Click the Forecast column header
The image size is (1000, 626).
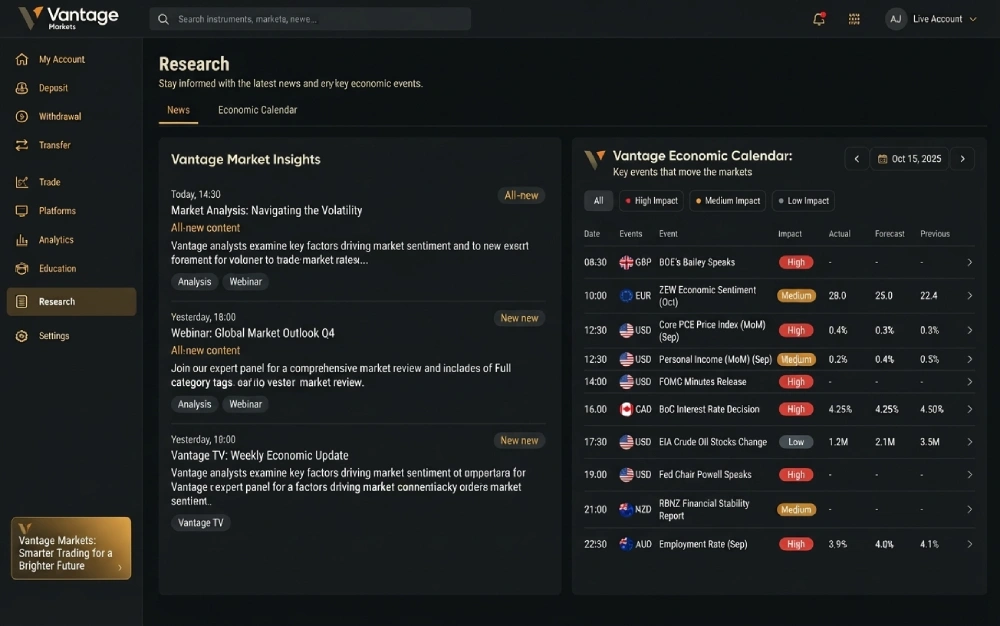click(890, 234)
